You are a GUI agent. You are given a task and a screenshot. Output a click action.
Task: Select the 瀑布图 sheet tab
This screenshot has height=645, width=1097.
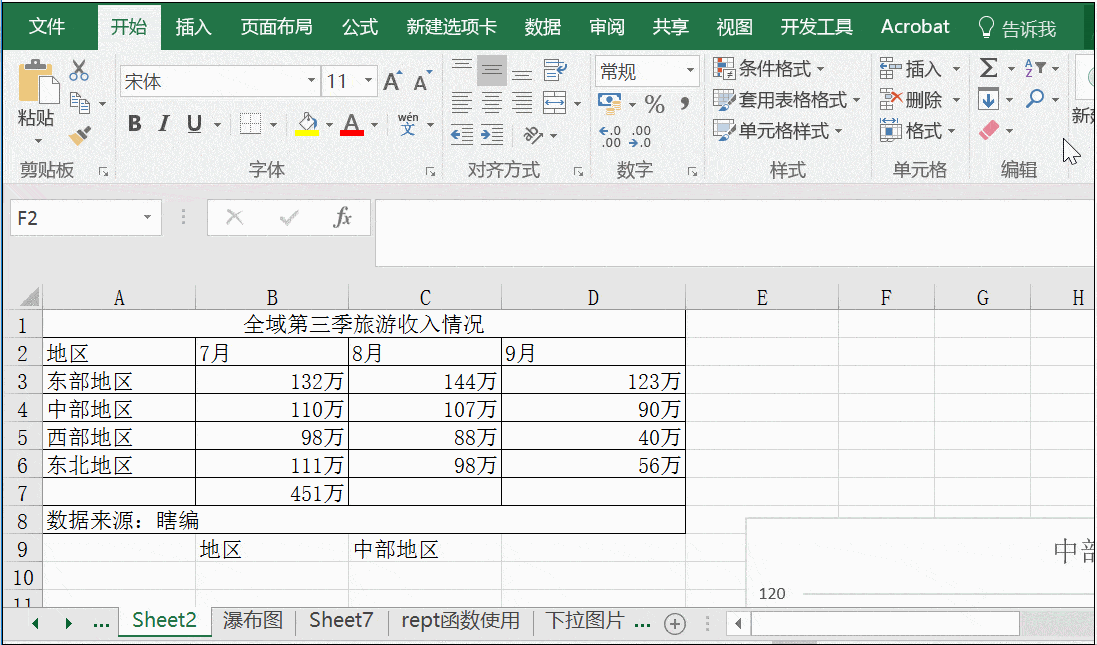coord(250,620)
